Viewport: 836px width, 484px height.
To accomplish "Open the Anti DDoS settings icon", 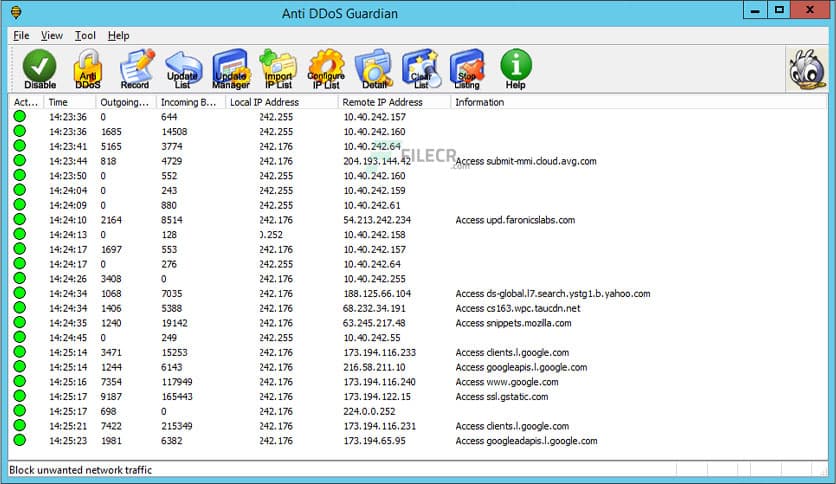I will 87,69.
